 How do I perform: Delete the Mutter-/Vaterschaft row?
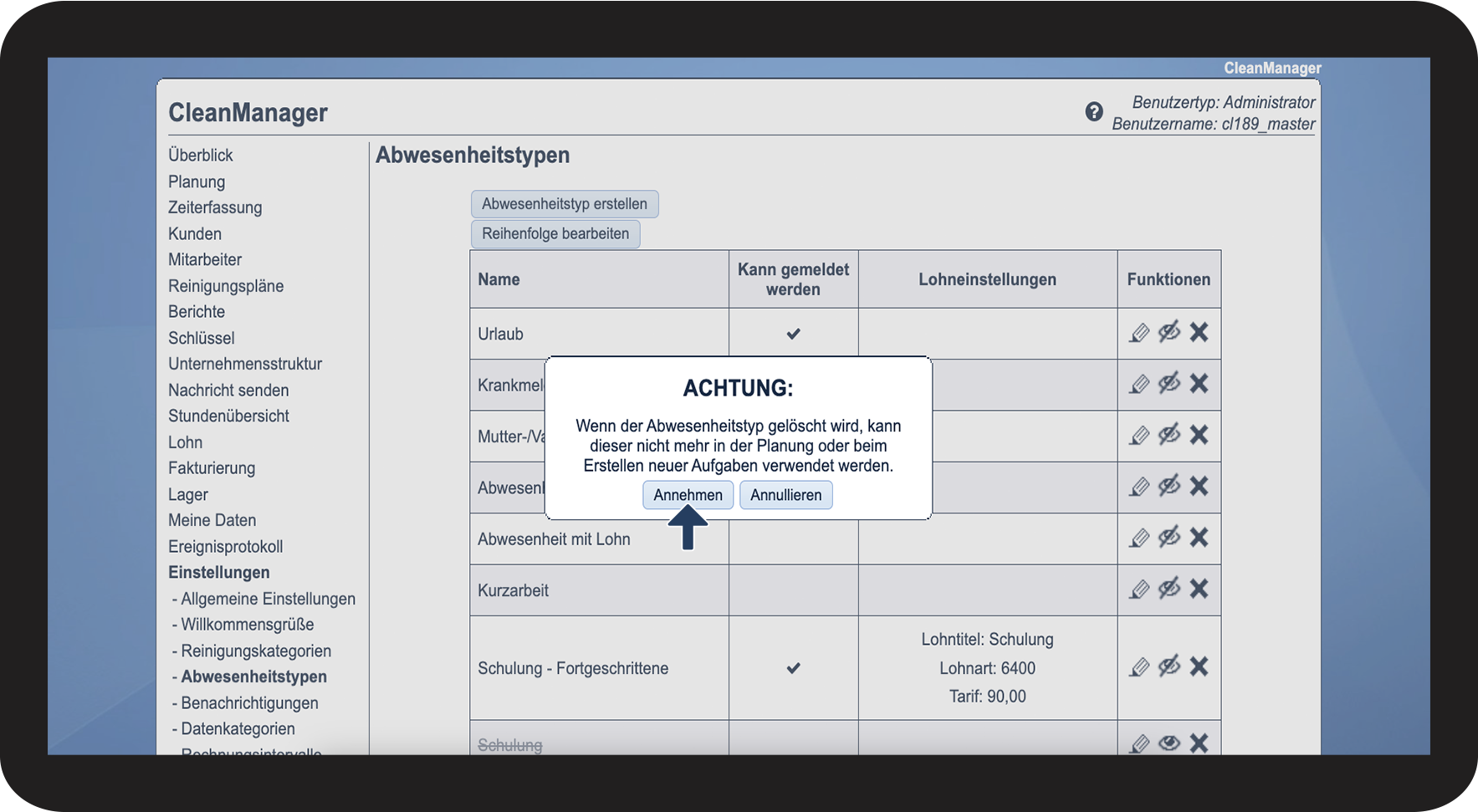coord(1199,434)
